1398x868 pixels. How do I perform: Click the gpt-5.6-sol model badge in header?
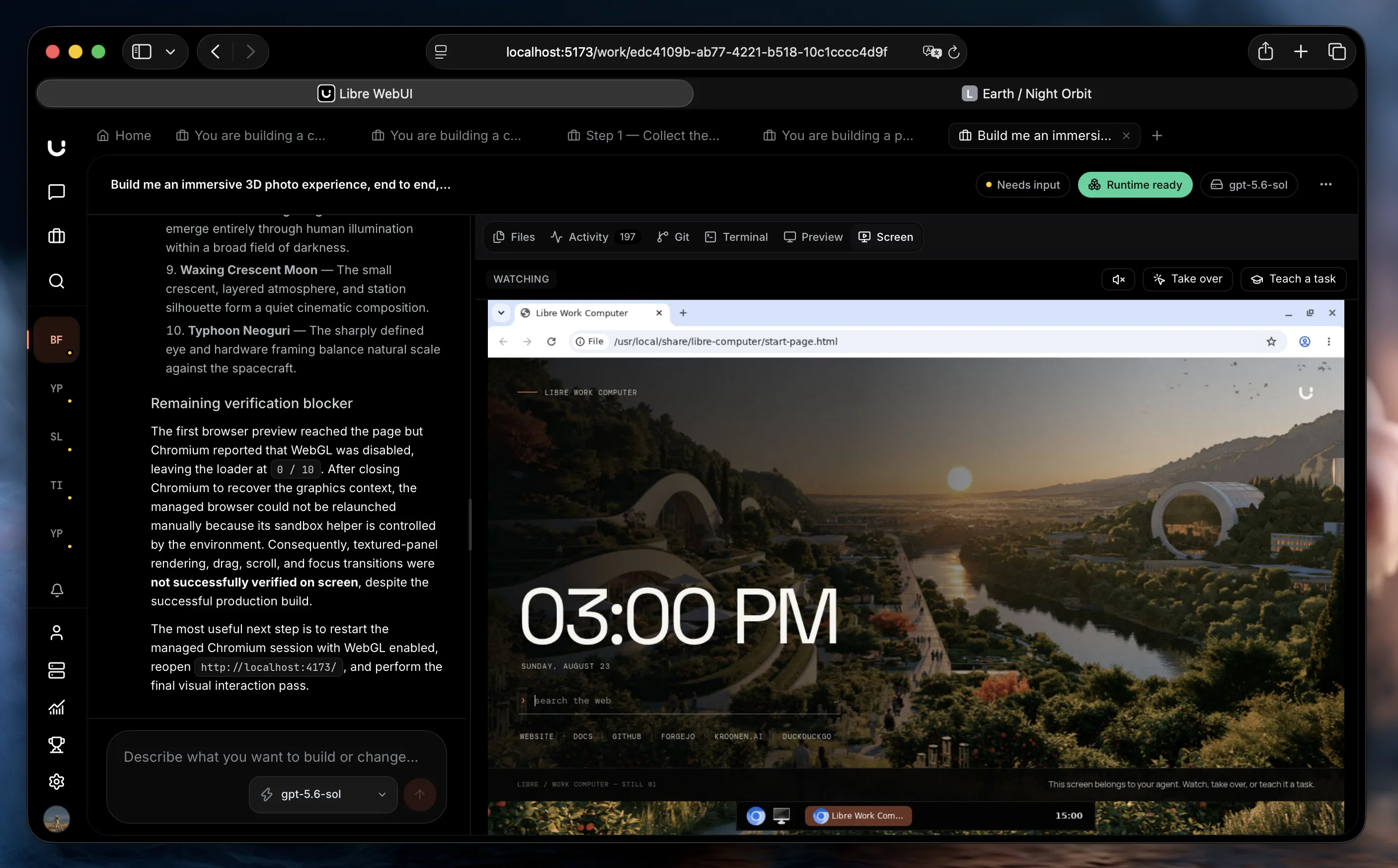coord(1248,185)
